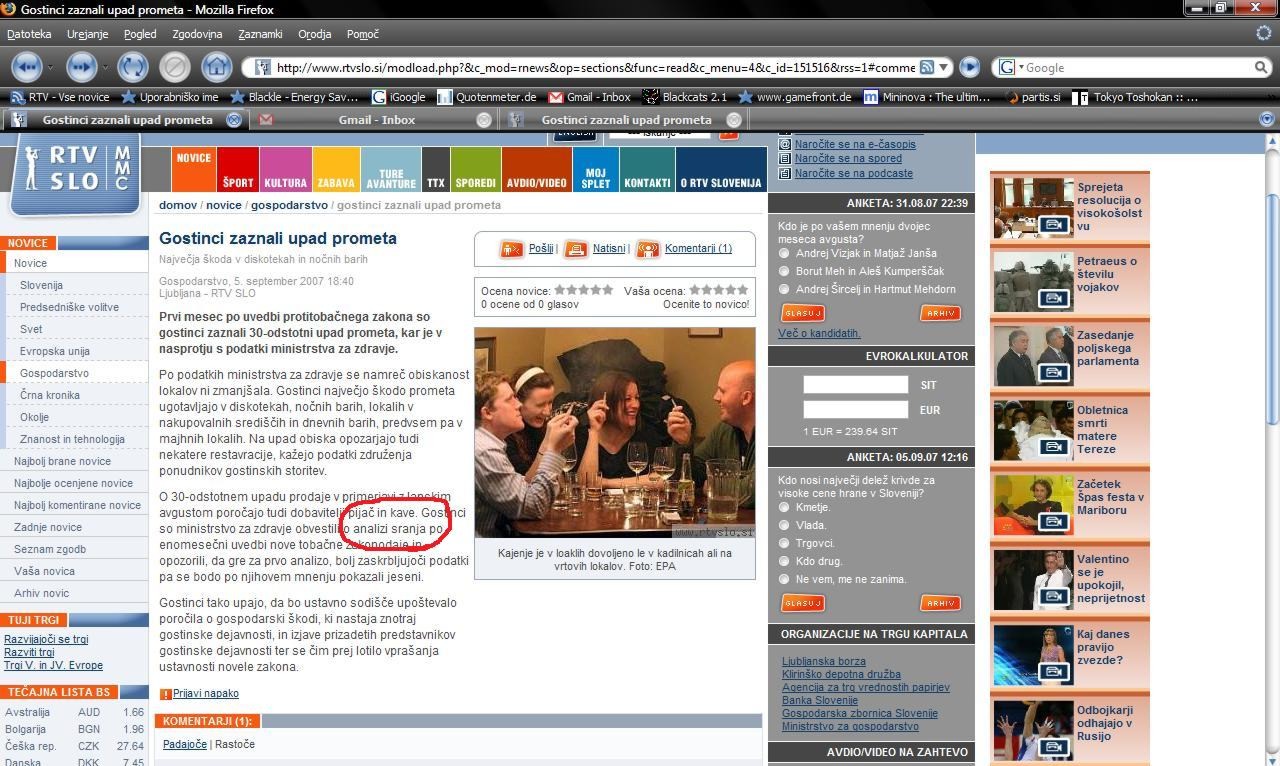
Task: Select the Kmetje poll option
Action: [784, 508]
